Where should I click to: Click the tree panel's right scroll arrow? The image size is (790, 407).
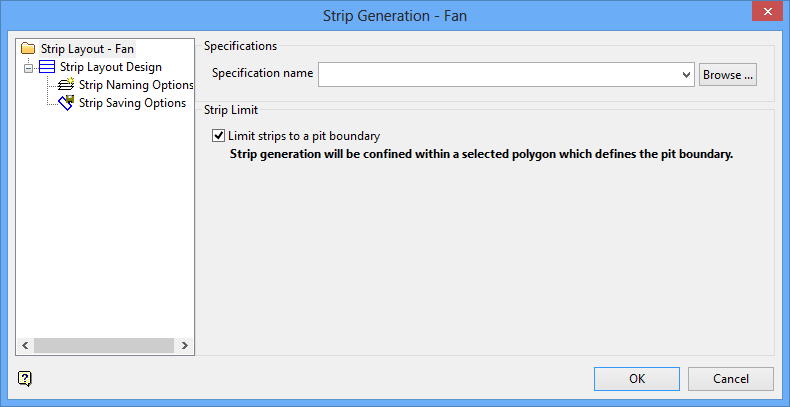[186, 345]
